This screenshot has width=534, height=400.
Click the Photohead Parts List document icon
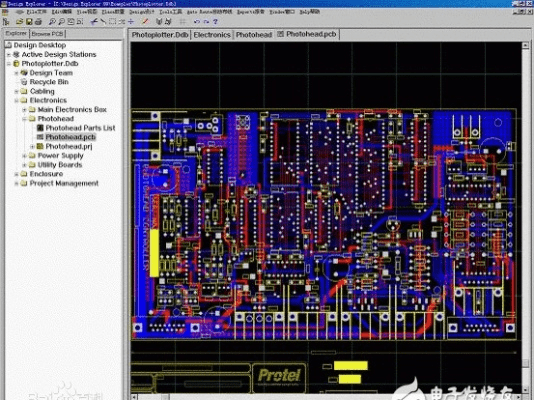click(40, 128)
